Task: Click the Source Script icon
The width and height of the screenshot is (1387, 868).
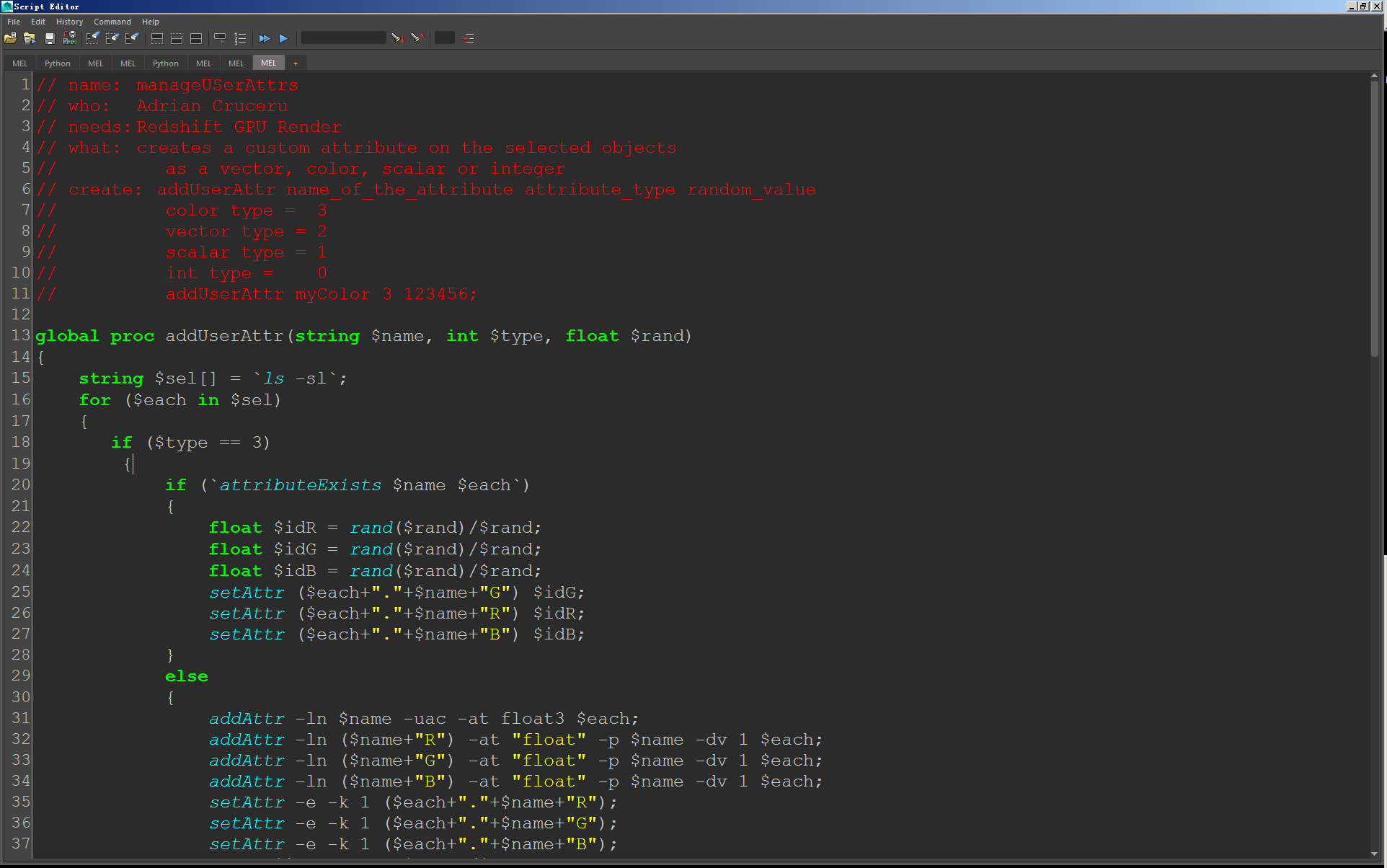Action: click(x=30, y=38)
